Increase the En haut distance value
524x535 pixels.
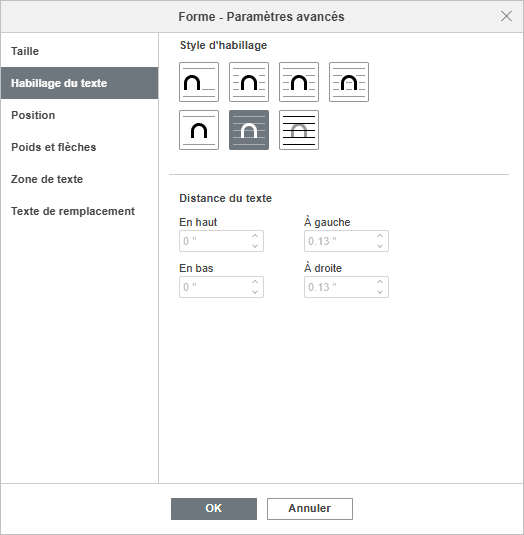click(x=255, y=236)
